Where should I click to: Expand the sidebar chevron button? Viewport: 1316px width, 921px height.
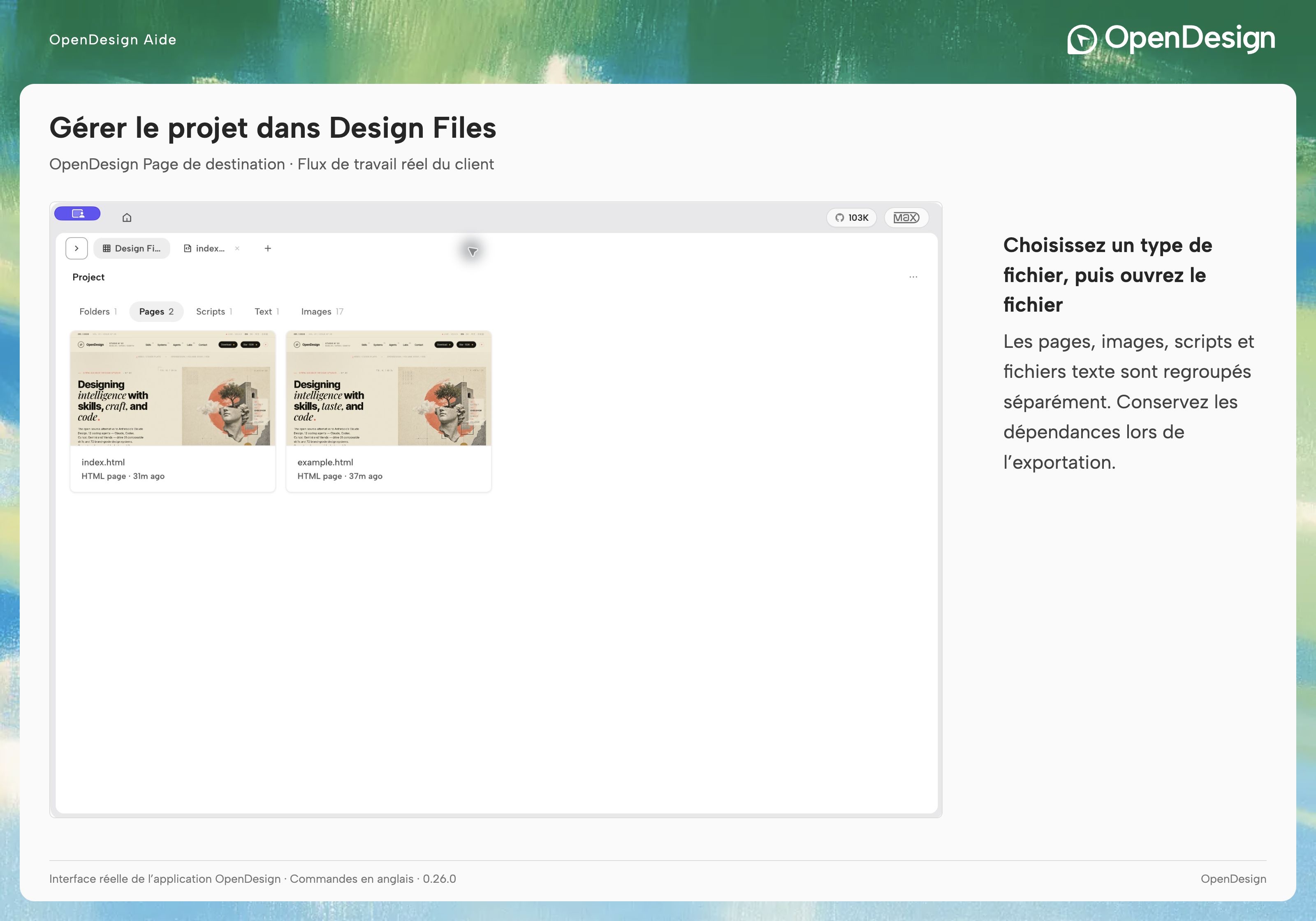click(77, 249)
